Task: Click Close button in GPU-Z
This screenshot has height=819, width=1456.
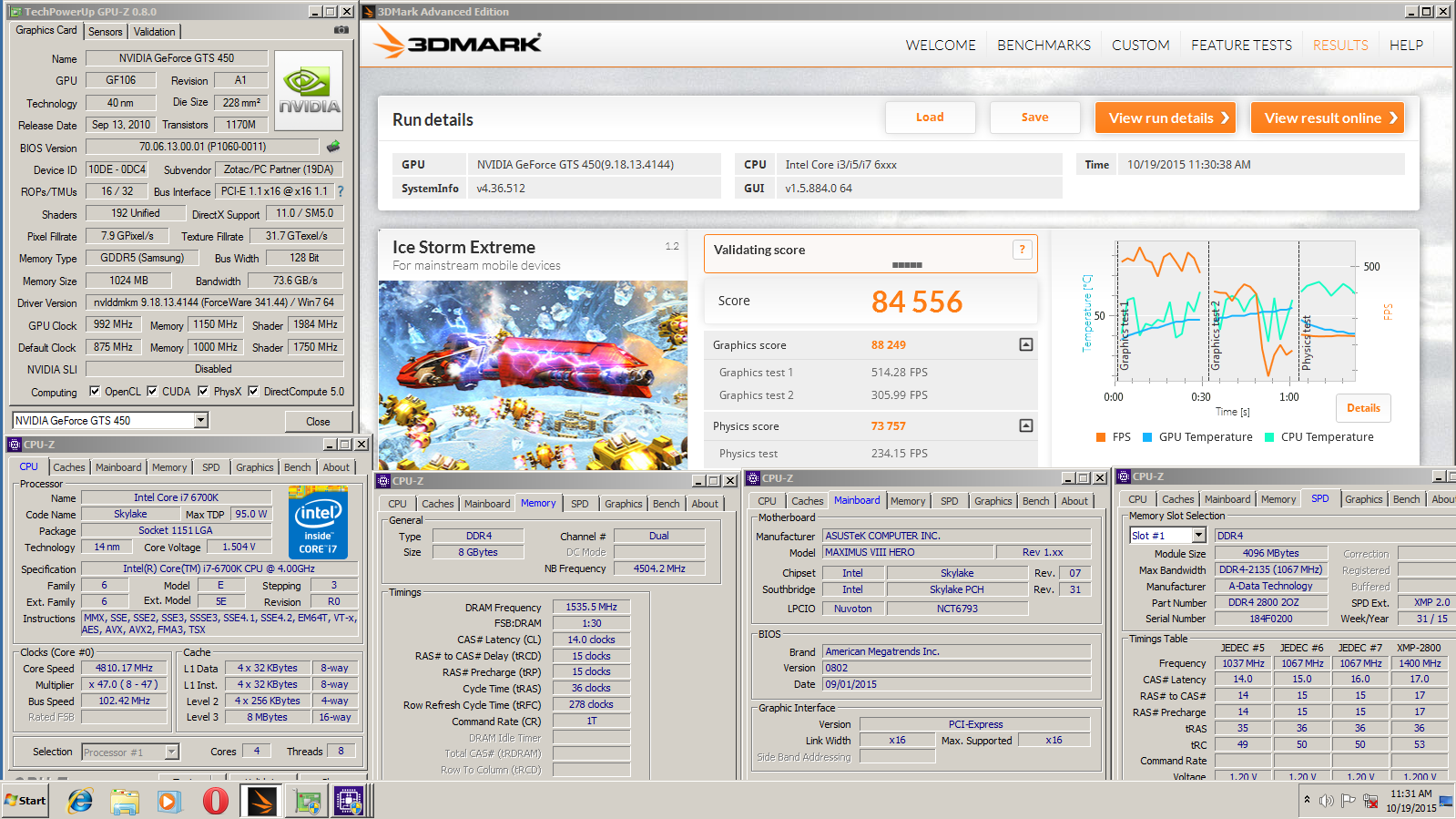Action: tap(318, 421)
